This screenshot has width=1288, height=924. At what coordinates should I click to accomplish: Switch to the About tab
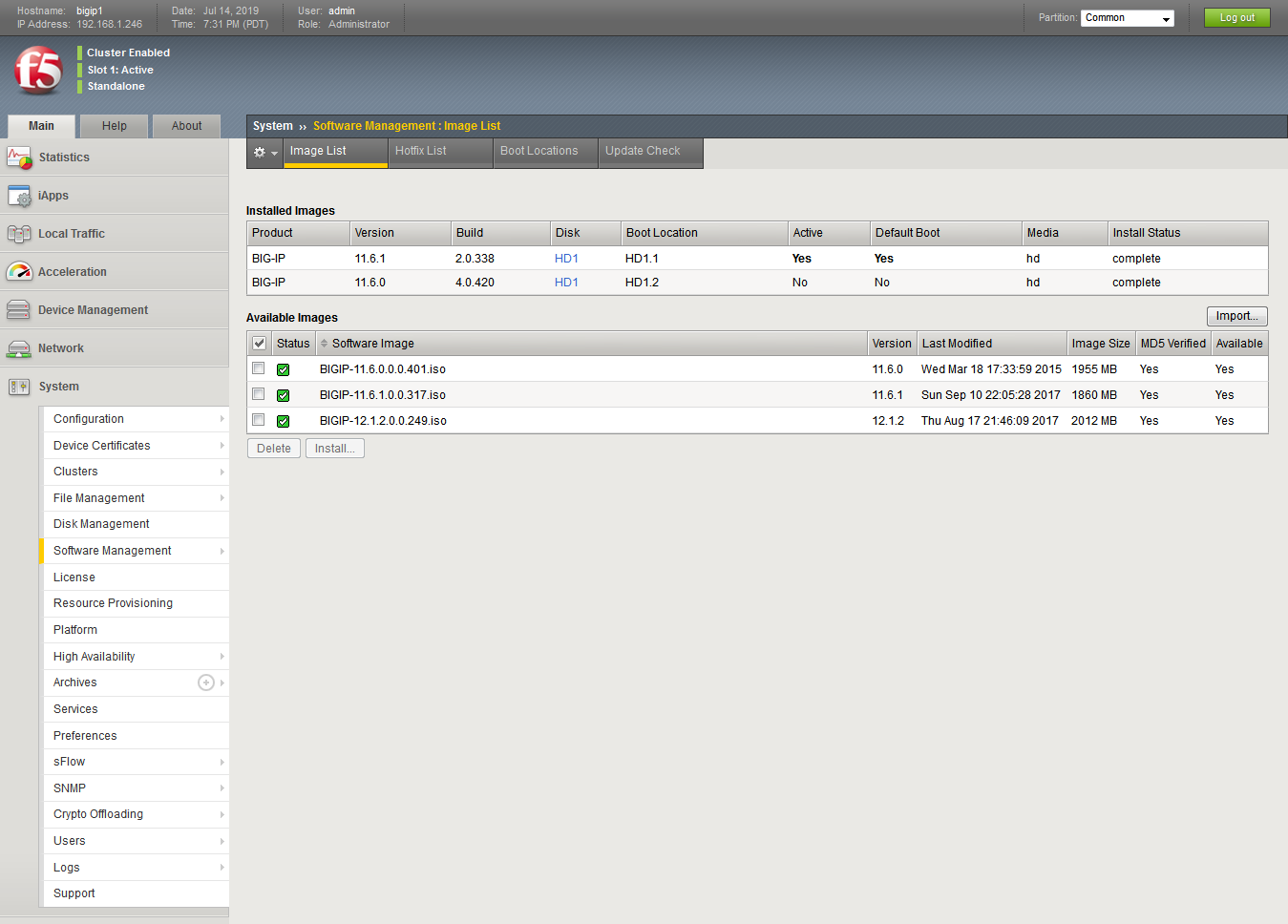coord(186,126)
